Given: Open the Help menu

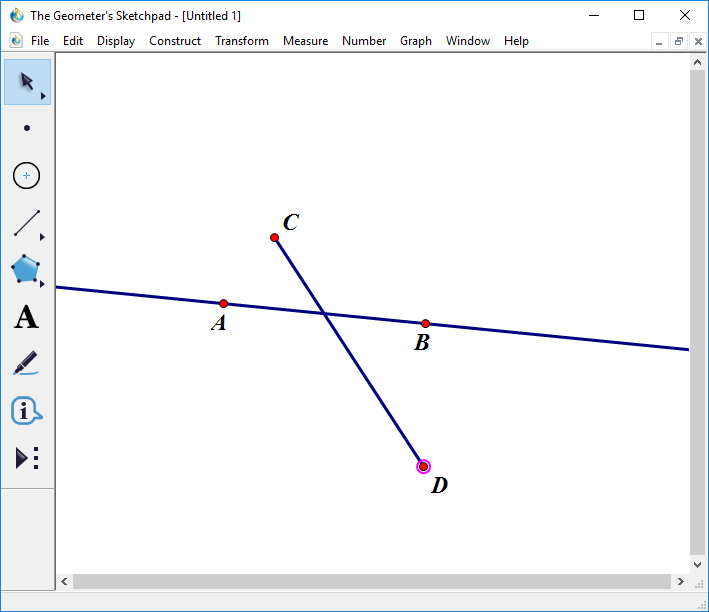Looking at the screenshot, I should pos(516,41).
